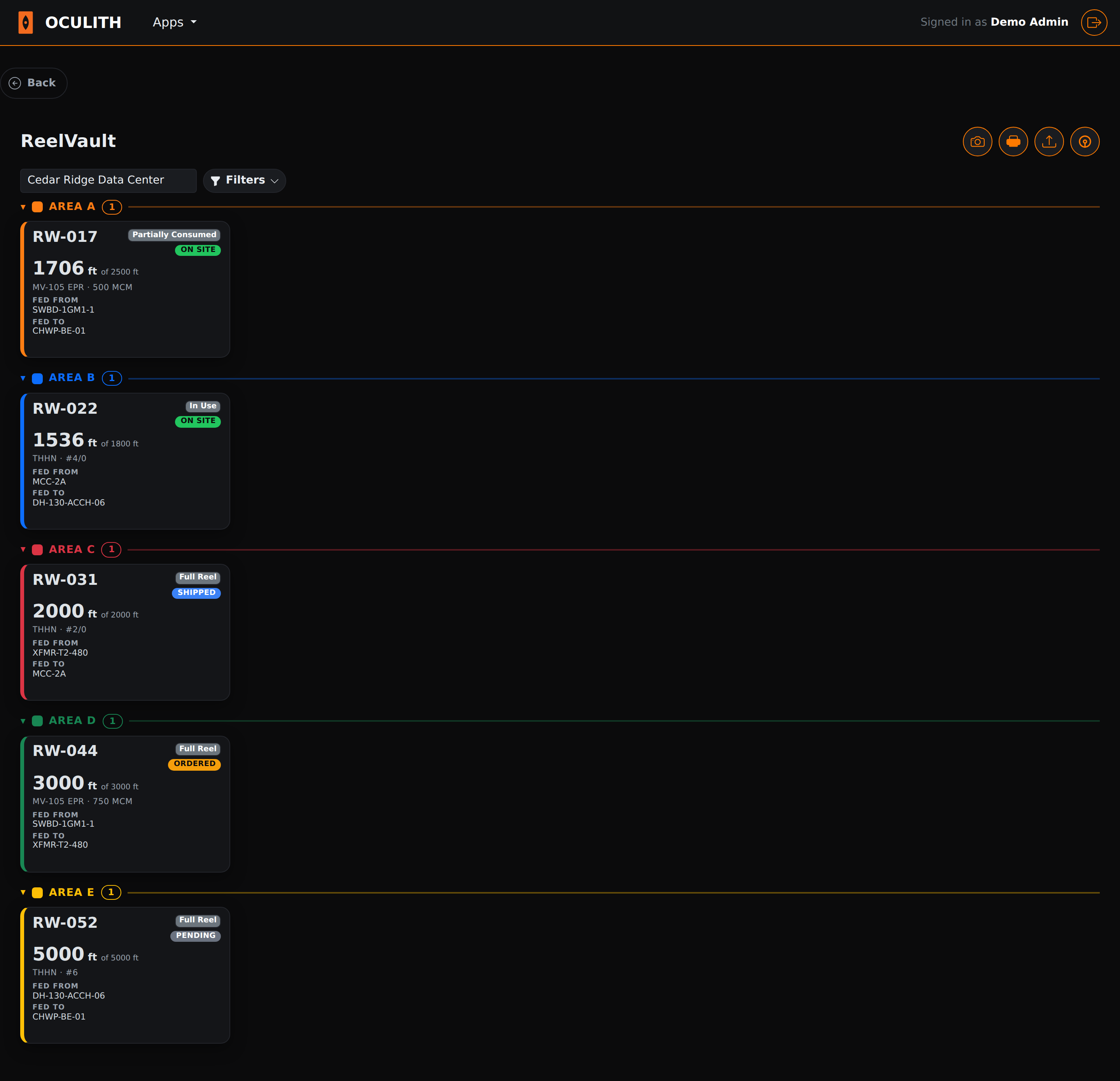The height and width of the screenshot is (1081, 1120).
Task: Collapse the Area E section
Action: [23, 892]
